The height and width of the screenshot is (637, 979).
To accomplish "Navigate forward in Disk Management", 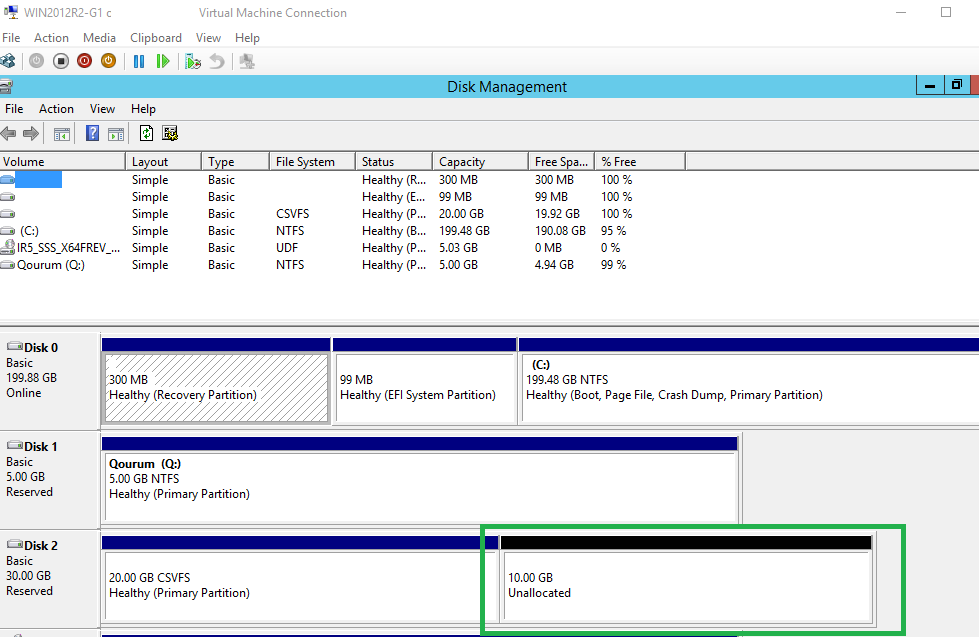I will pyautogui.click(x=32, y=133).
